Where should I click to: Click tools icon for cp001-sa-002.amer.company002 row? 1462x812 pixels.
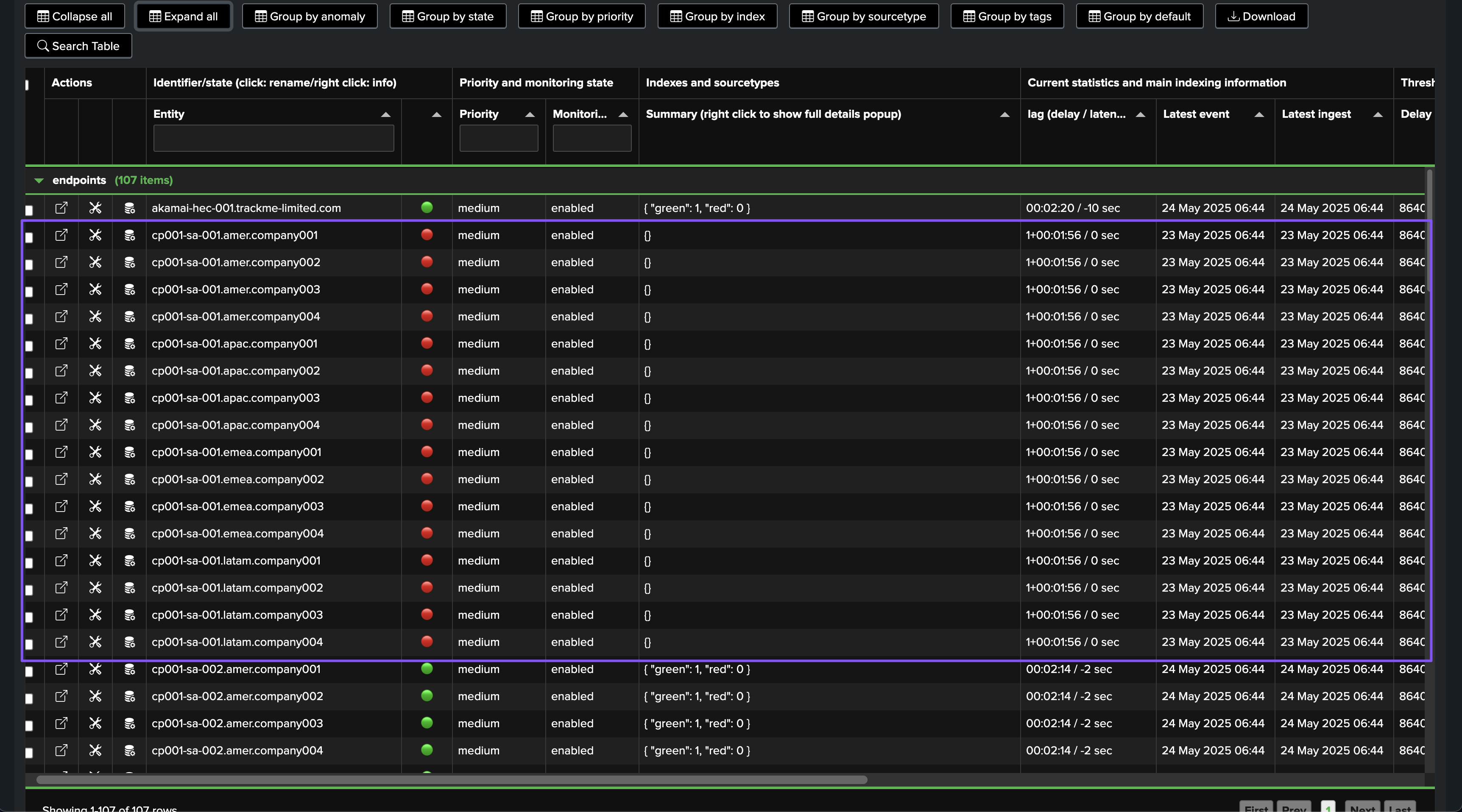[x=95, y=696]
